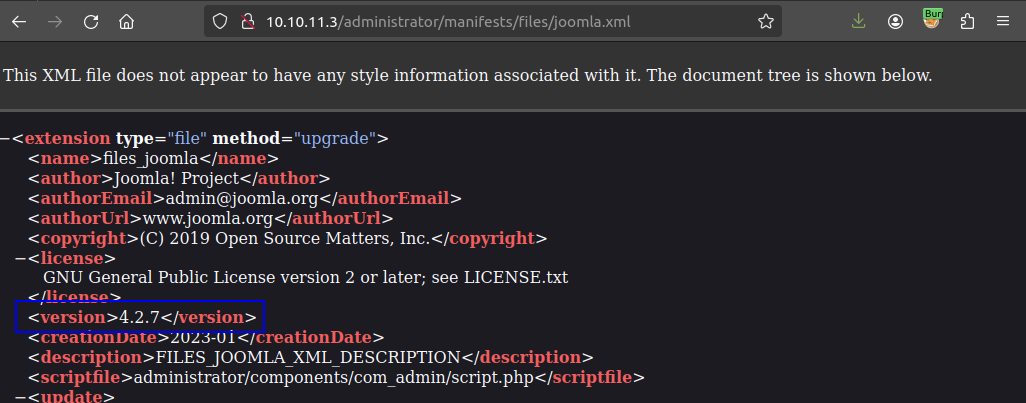Image resolution: width=1026 pixels, height=403 pixels.
Task: Open the browser home page
Action: click(x=126, y=21)
